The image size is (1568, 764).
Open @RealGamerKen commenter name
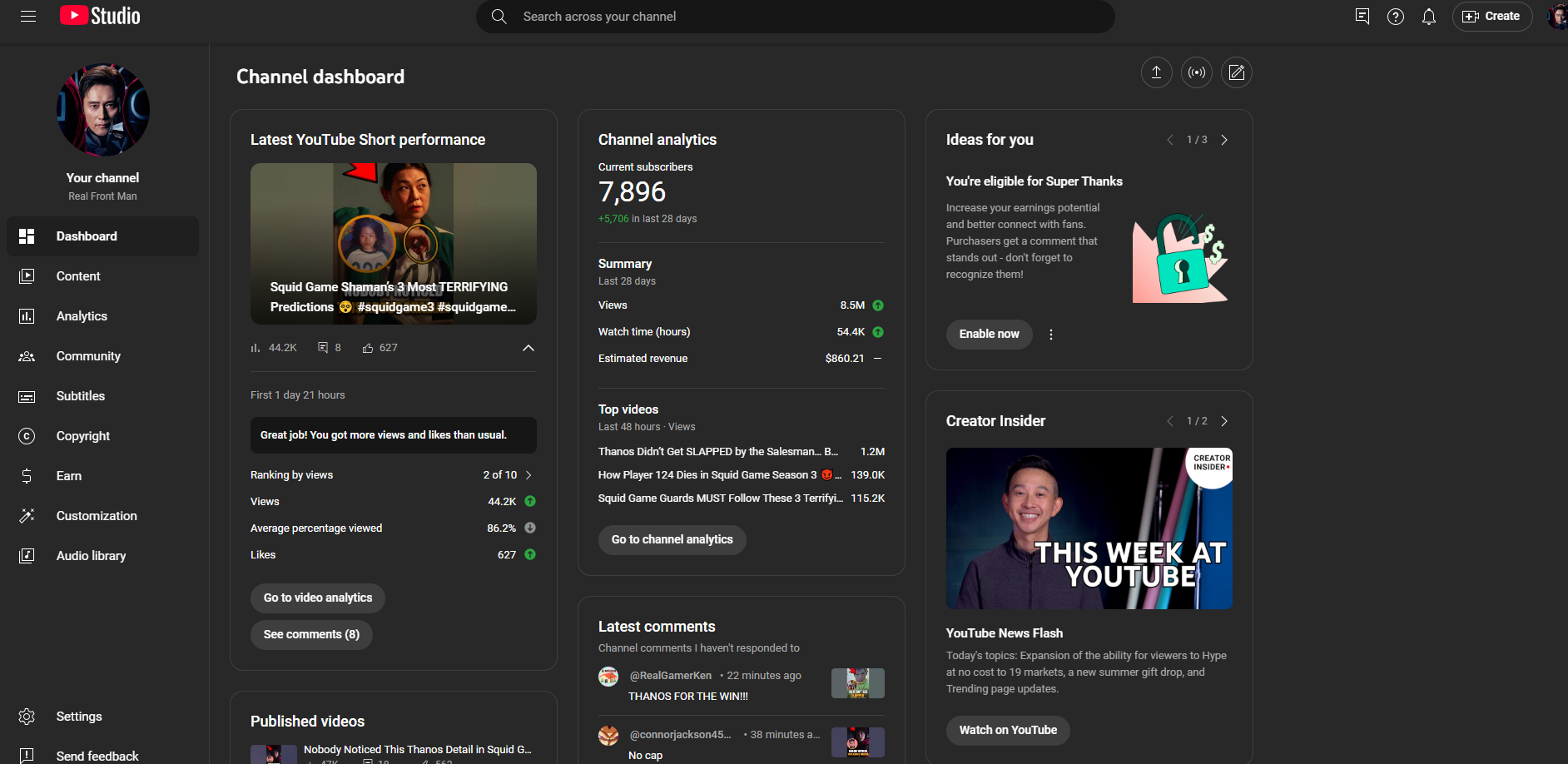click(x=671, y=676)
